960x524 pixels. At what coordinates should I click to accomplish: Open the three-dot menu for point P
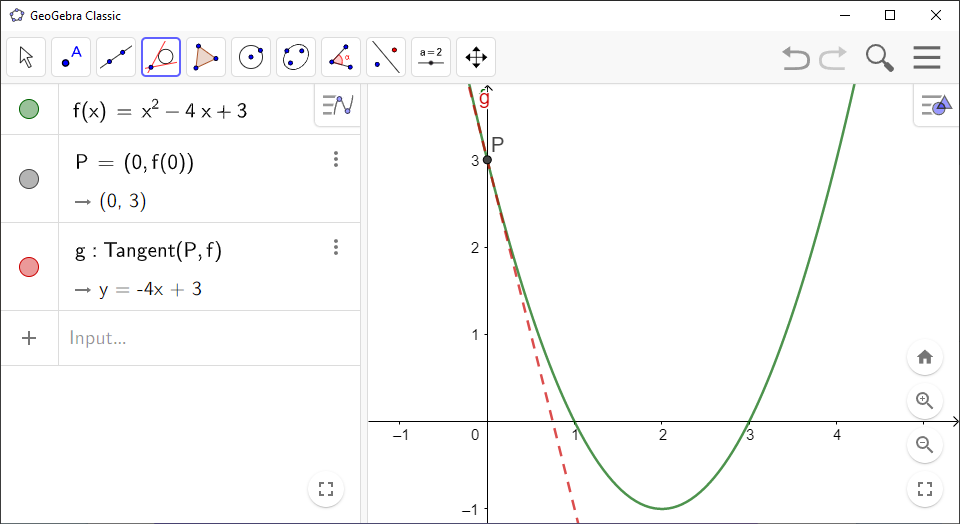coord(336,159)
